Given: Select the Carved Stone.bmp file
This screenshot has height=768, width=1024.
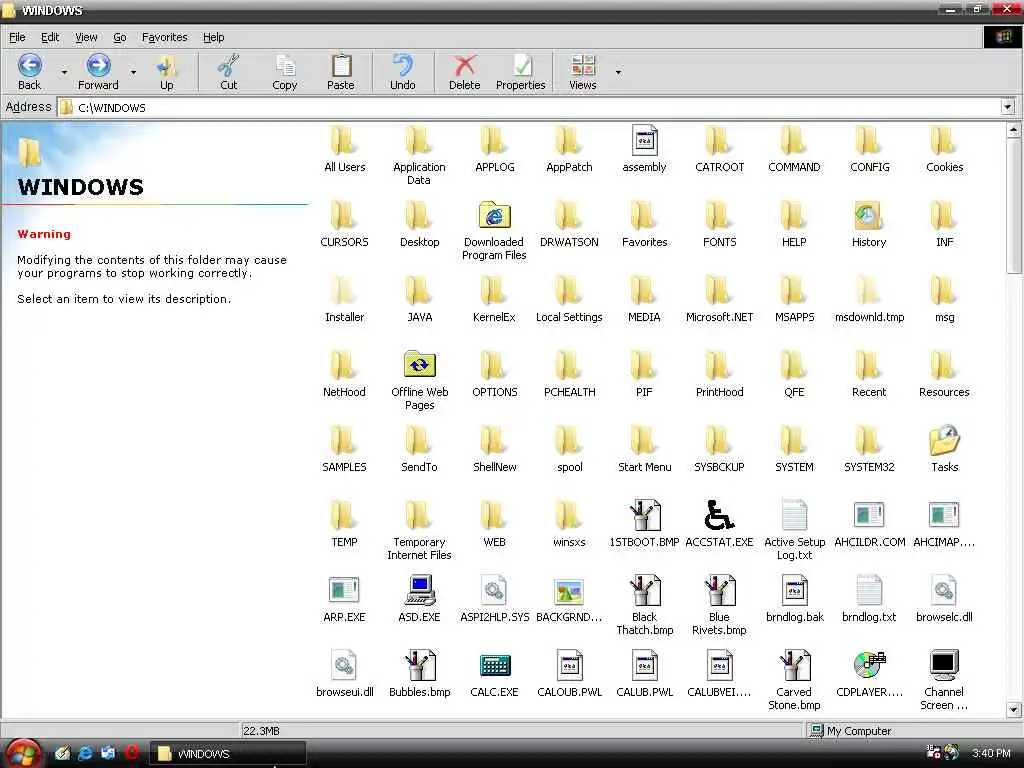Looking at the screenshot, I should (795, 680).
